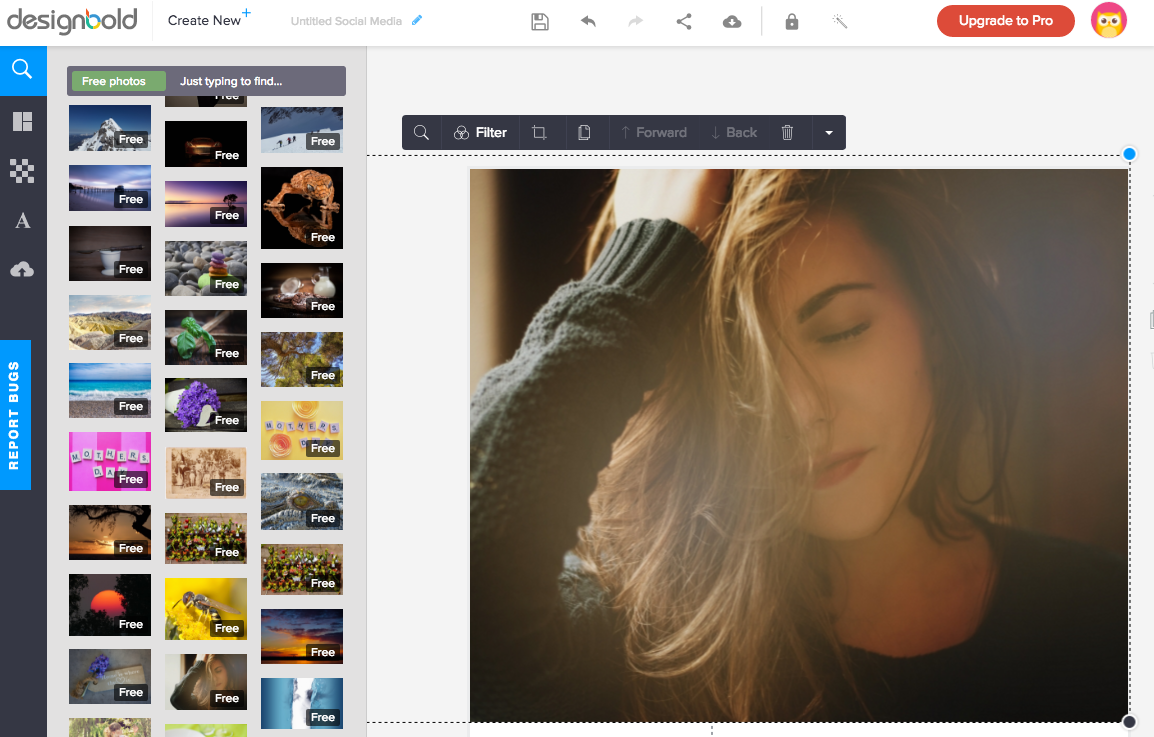Viewport: 1154px width, 737px height.
Task: Delete the selected image with trash icon
Action: (787, 133)
